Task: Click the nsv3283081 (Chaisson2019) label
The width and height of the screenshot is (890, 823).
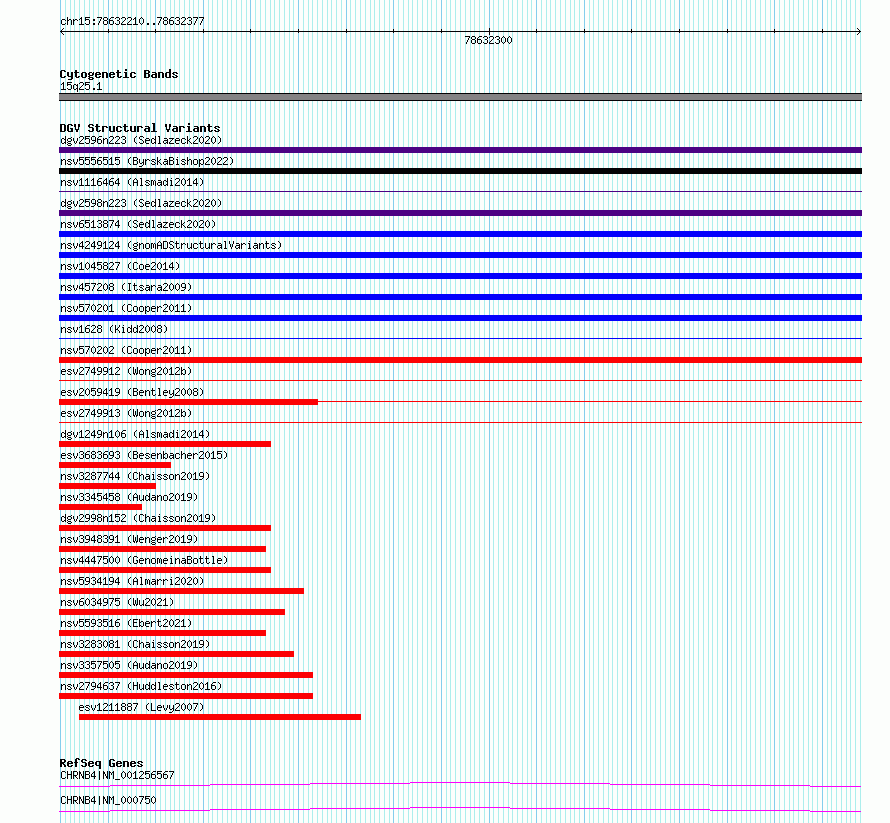Action: coord(135,644)
